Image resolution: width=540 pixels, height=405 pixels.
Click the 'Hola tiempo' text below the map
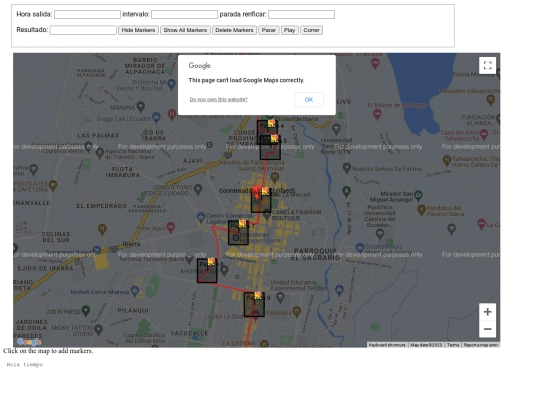[25, 365]
